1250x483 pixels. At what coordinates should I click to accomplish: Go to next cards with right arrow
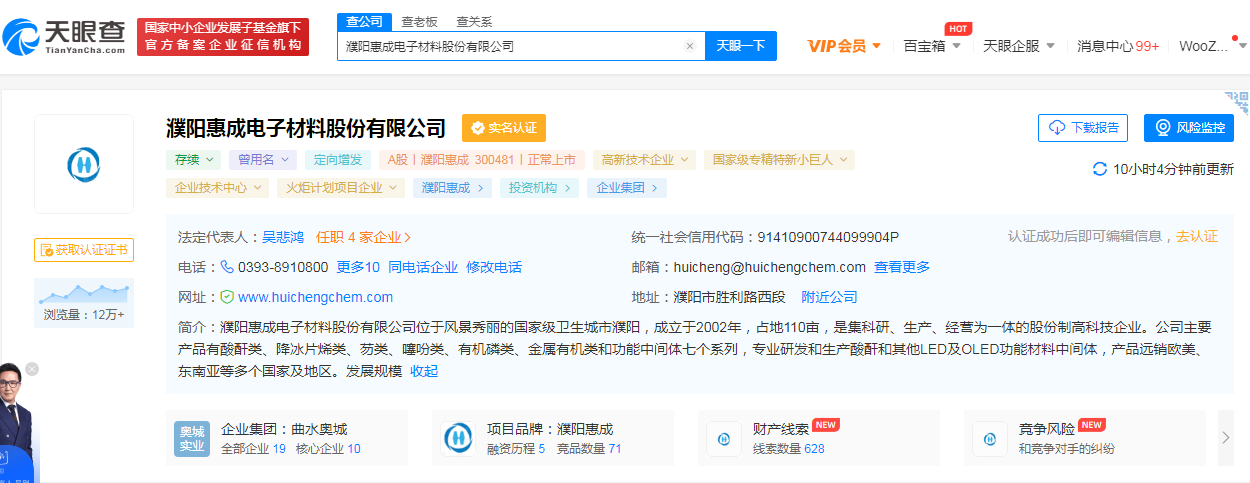point(1226,437)
